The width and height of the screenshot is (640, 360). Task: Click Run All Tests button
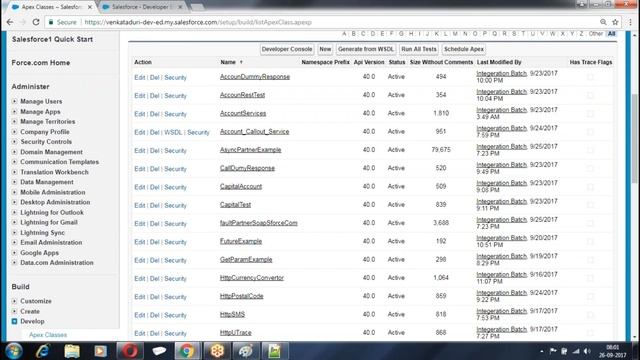click(x=419, y=49)
